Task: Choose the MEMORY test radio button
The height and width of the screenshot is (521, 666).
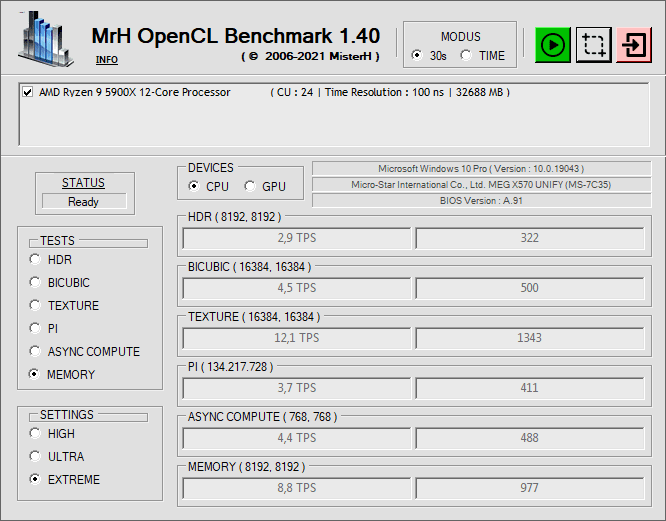Action: tap(35, 374)
